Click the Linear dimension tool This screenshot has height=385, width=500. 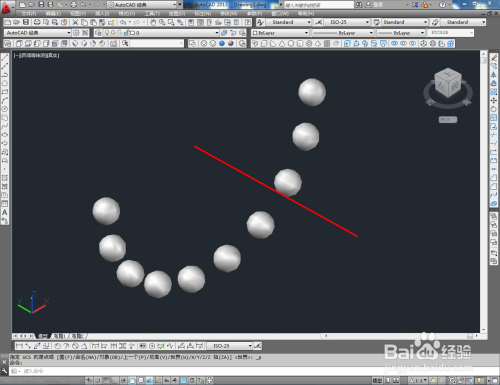19,346
